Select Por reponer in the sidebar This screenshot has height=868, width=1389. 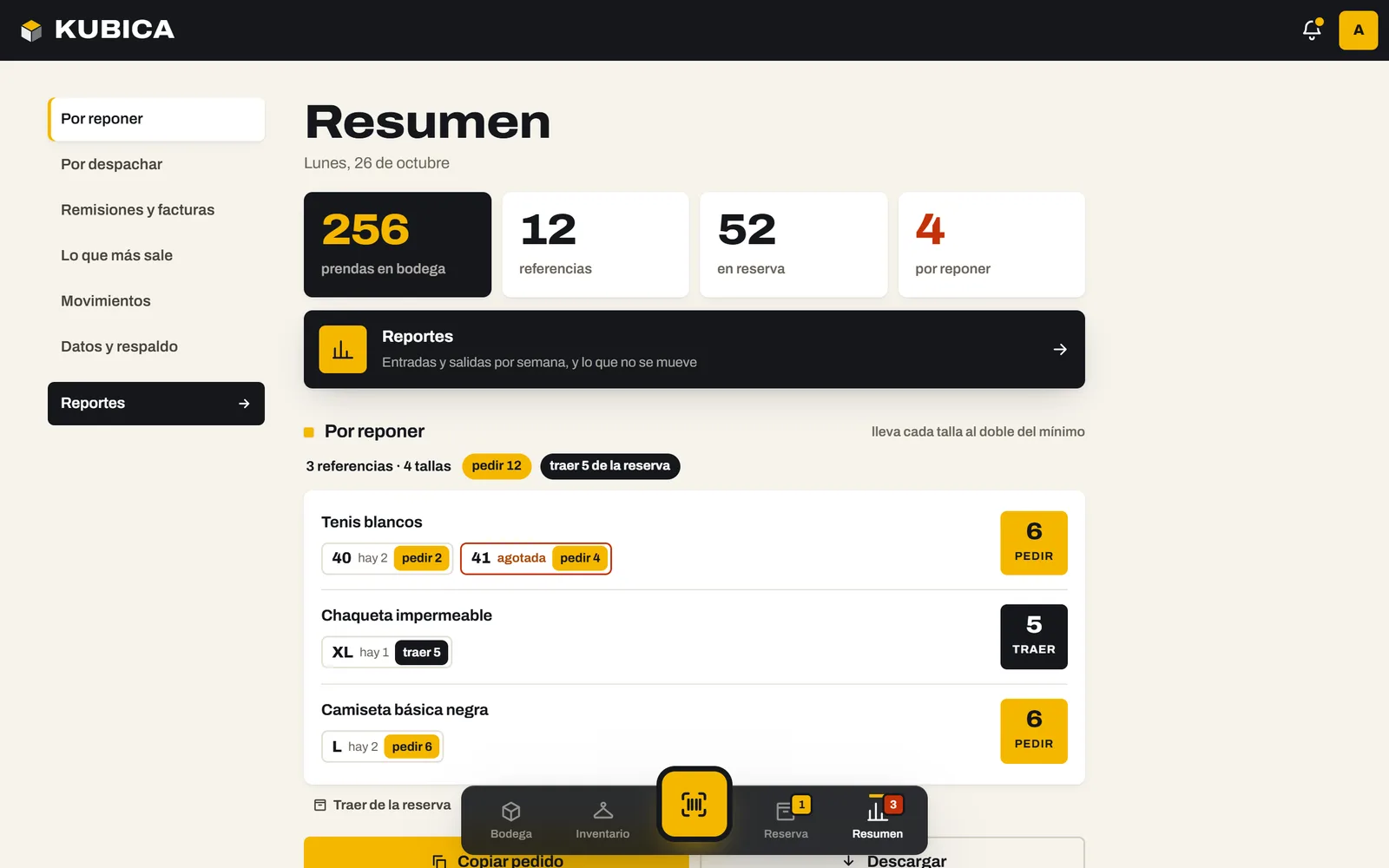pyautogui.click(x=156, y=119)
